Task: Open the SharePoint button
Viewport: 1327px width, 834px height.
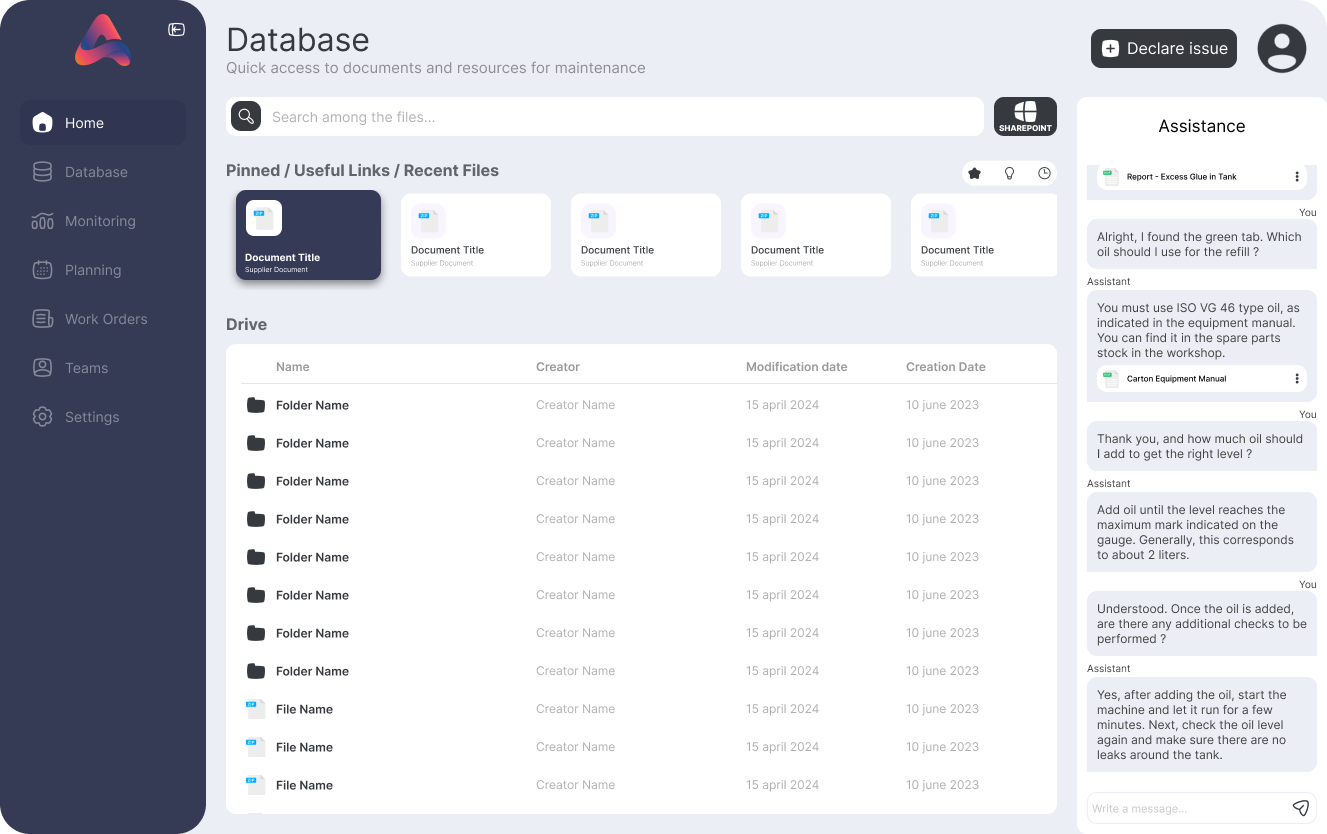Action: 1025,117
